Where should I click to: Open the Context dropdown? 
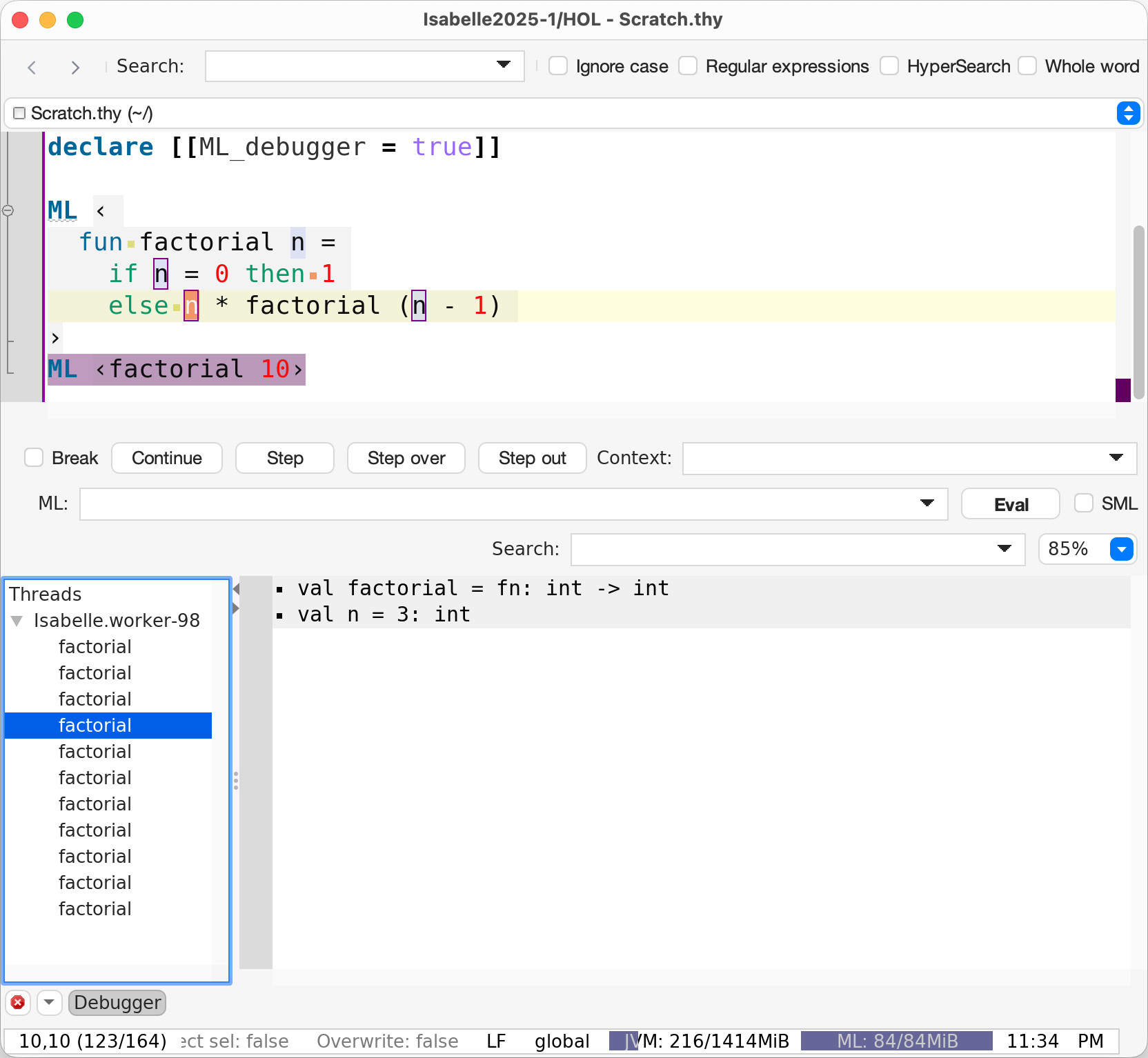1116,458
